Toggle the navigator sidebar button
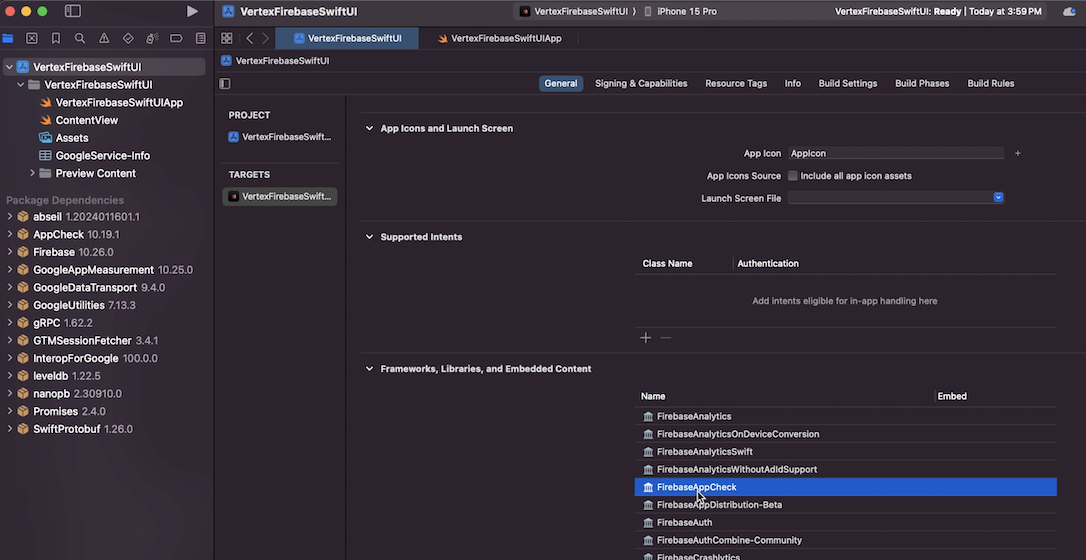1086x560 pixels. coord(72,11)
